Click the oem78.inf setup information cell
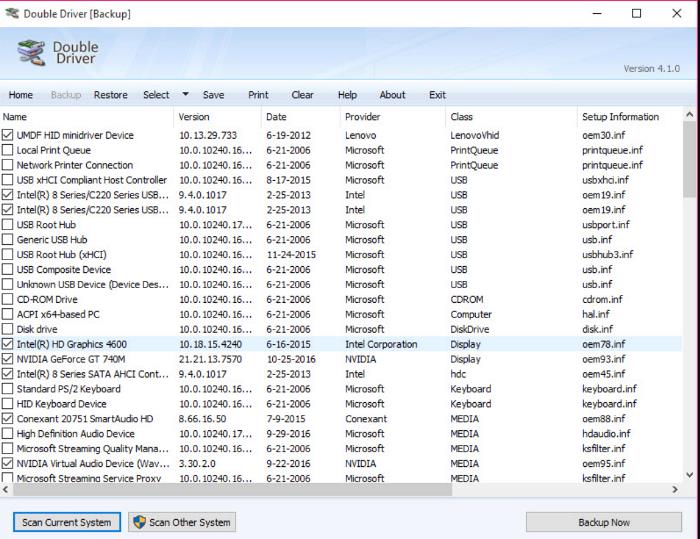The image size is (700, 539). point(604,344)
